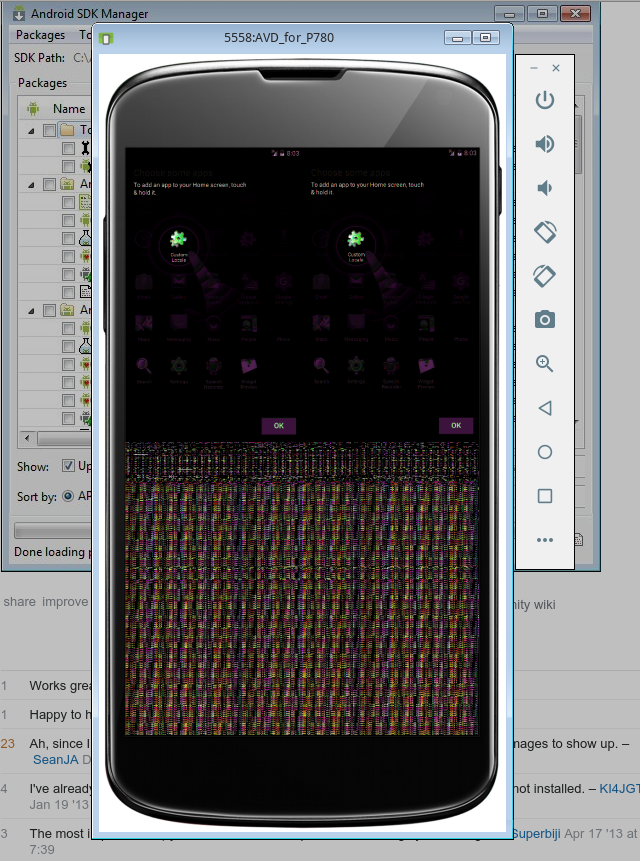Tap the emulator Home circle button
The image size is (640, 861).
tap(544, 452)
